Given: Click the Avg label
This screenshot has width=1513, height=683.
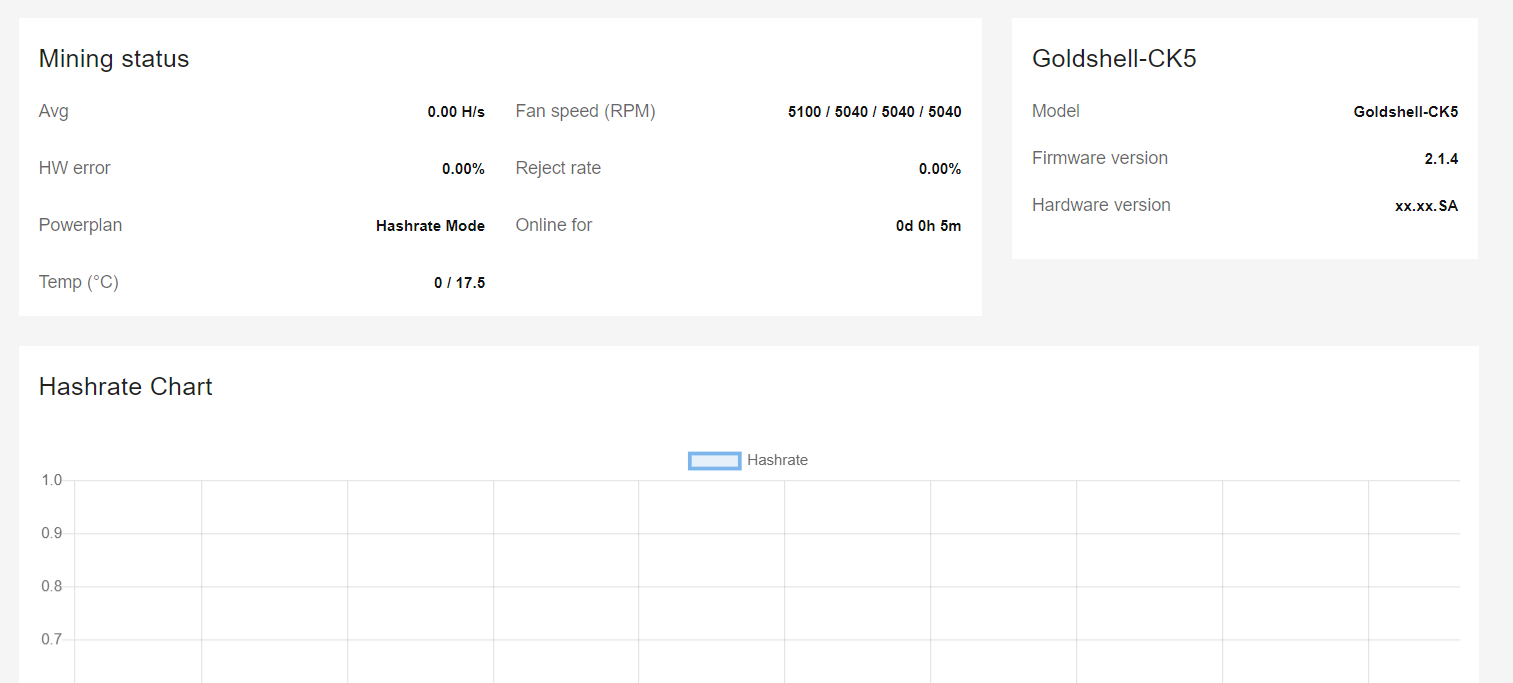Looking at the screenshot, I should tap(54, 111).
